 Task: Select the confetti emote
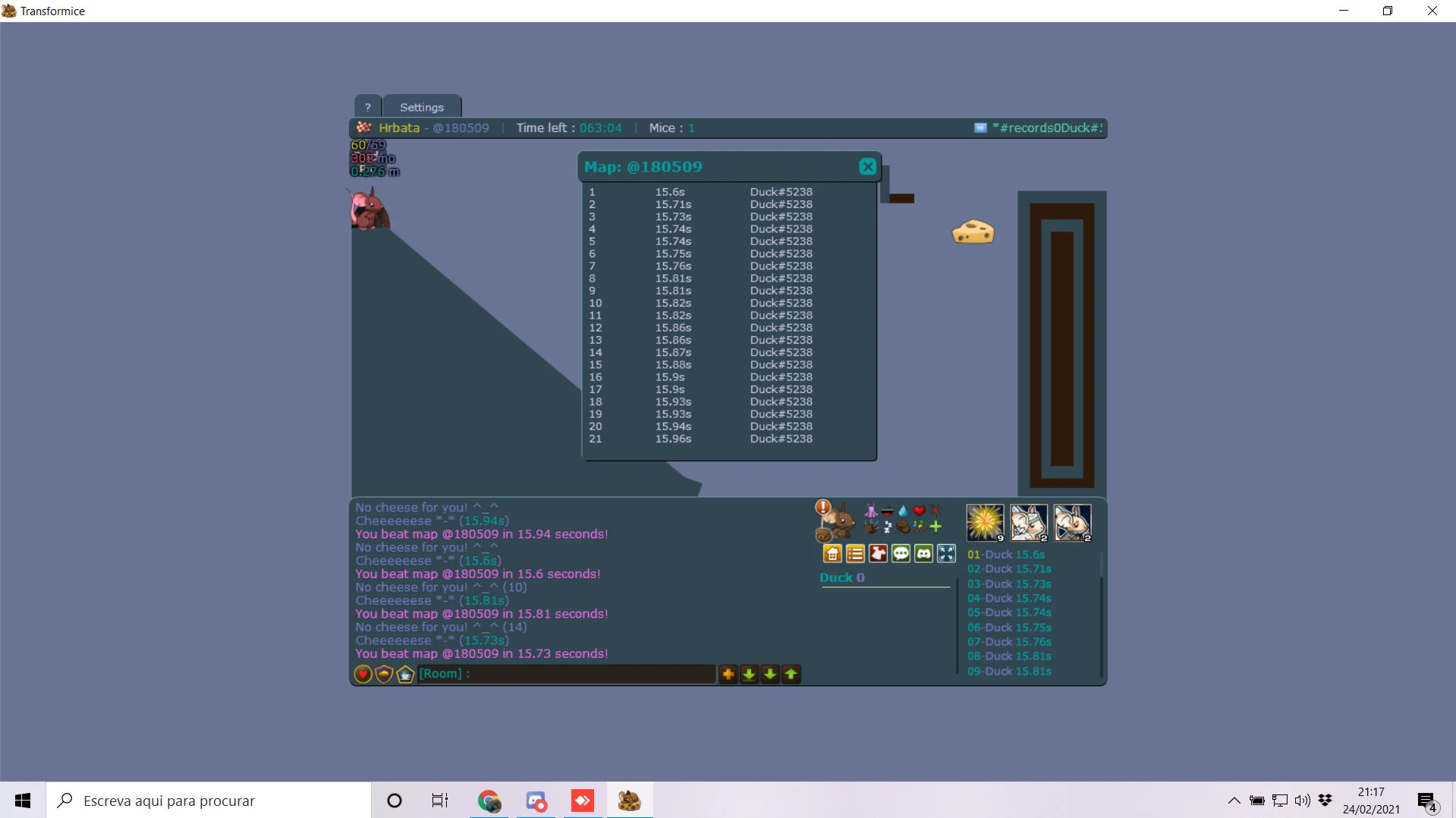(919, 527)
